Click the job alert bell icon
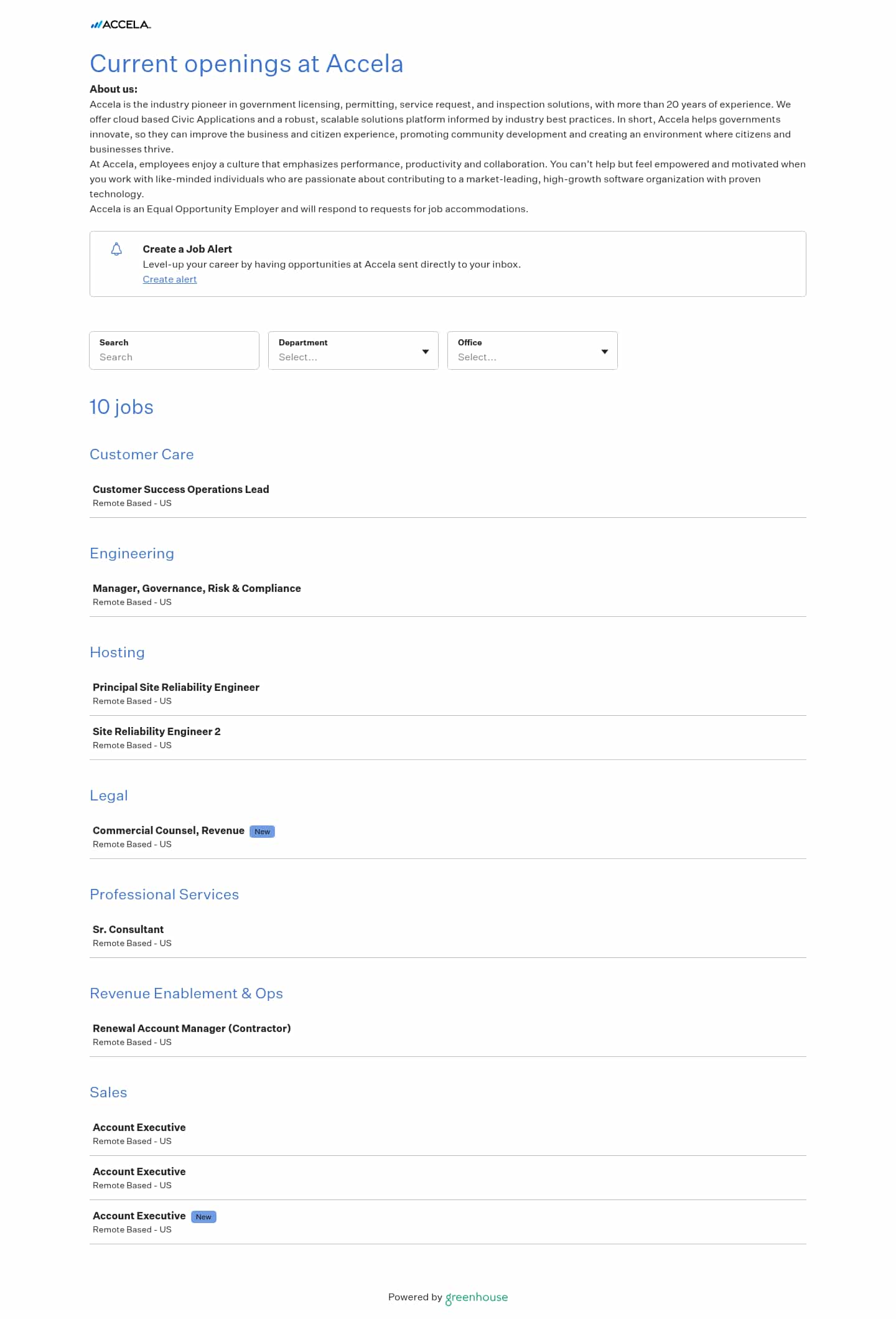The width and height of the screenshot is (896, 1319). tap(116, 250)
